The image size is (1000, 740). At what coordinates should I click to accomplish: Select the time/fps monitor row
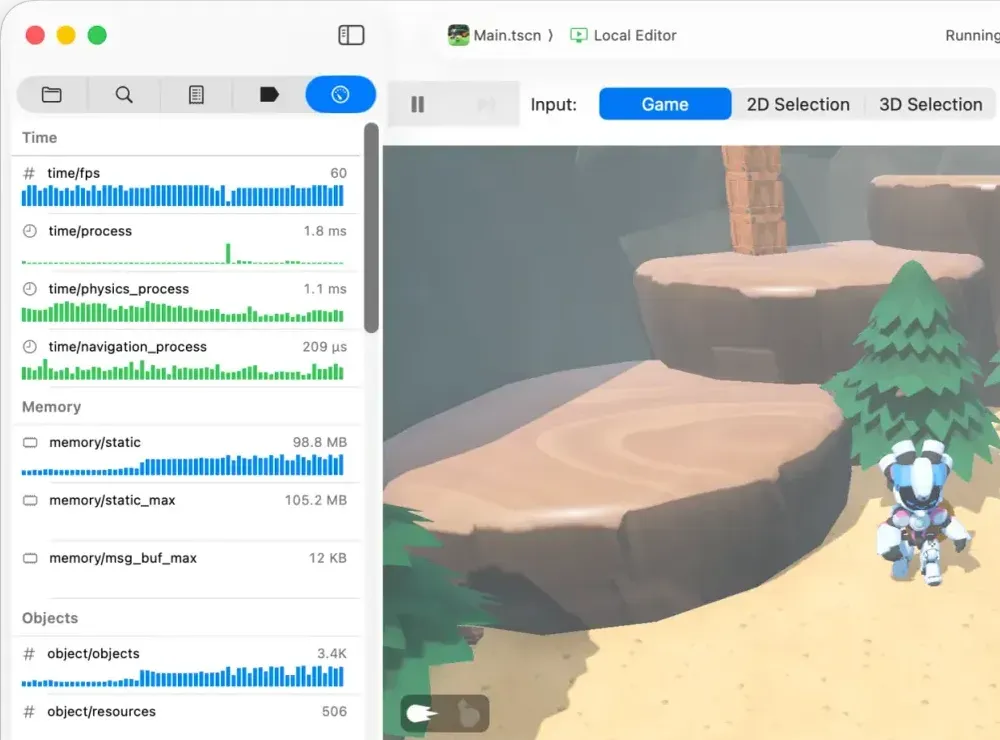[185, 185]
